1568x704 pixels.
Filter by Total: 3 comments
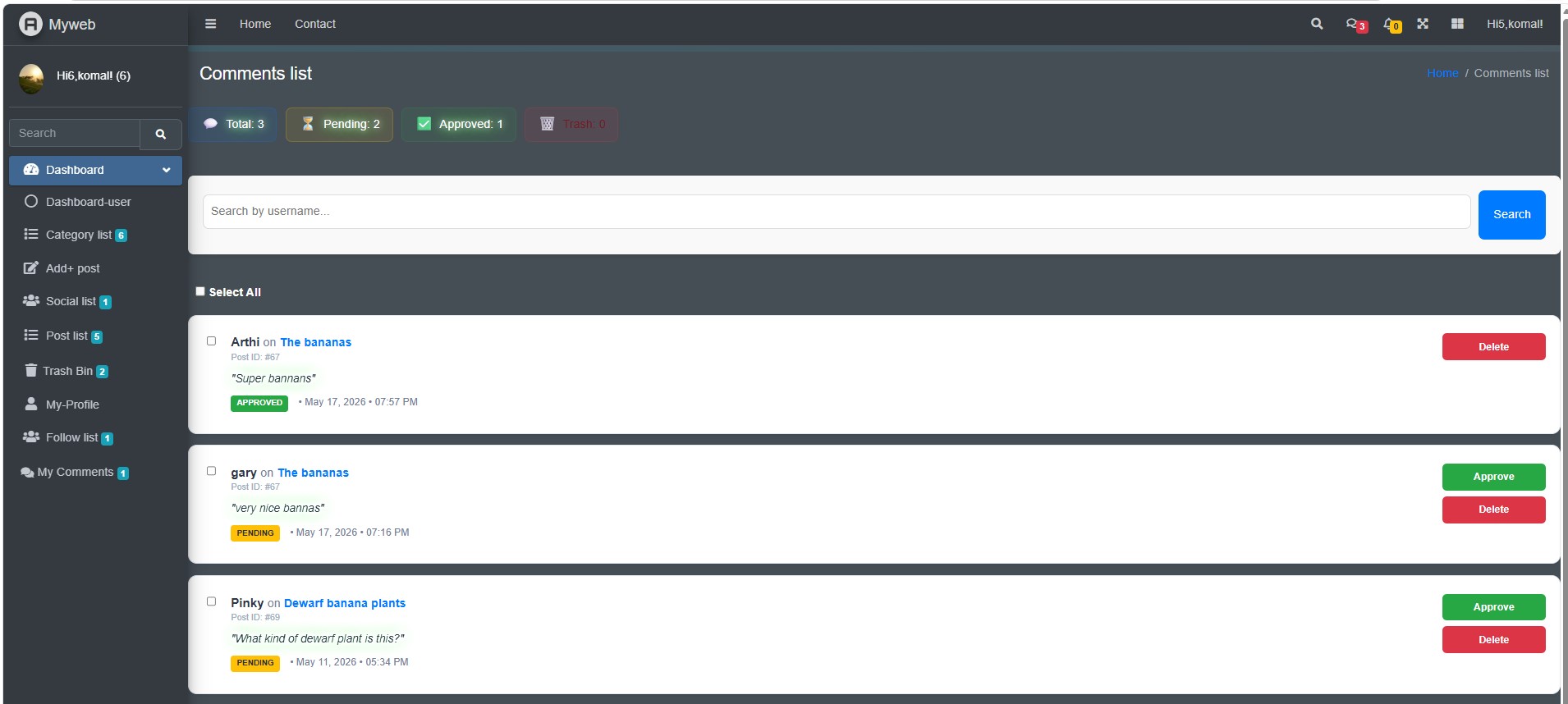click(x=233, y=125)
